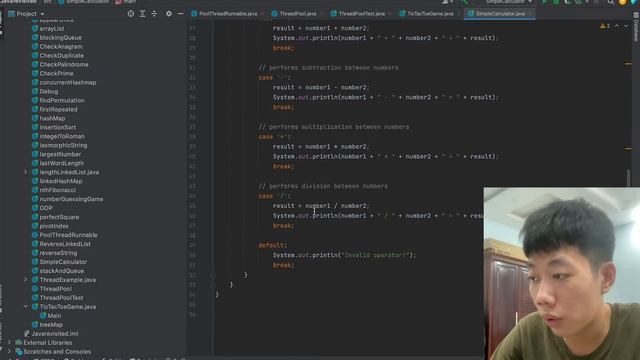This screenshot has width=640, height=360.
Task: Jump to next highlighted problem arrow
Action: (626, 26)
